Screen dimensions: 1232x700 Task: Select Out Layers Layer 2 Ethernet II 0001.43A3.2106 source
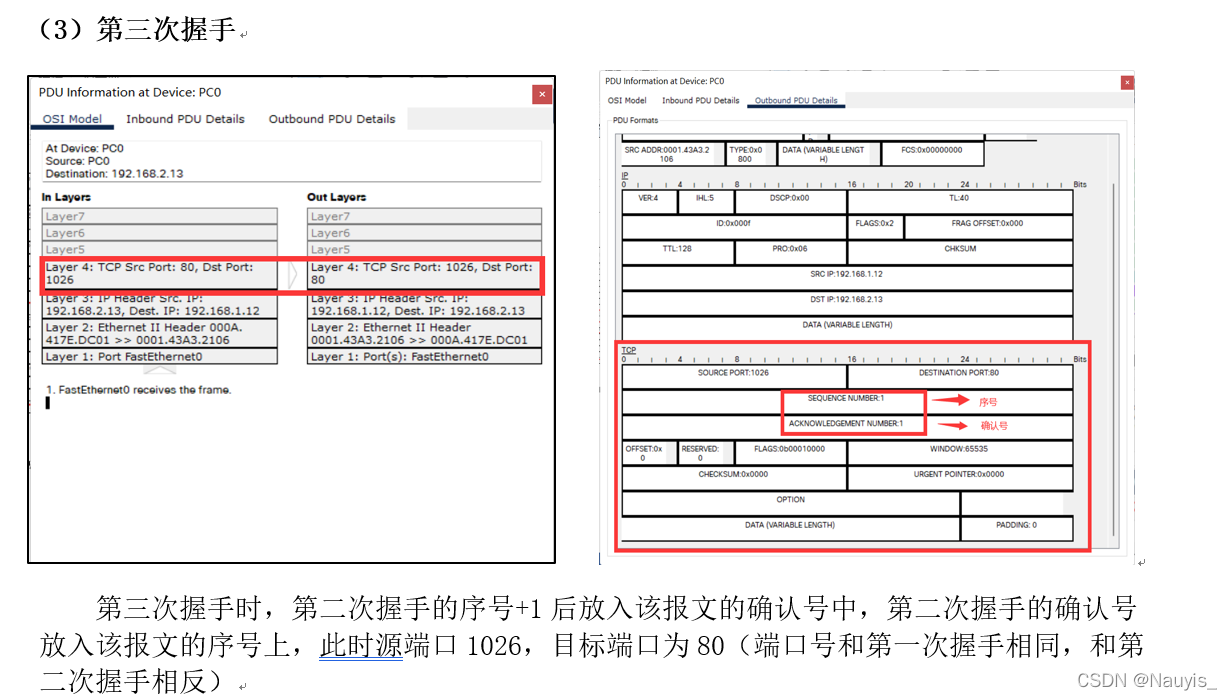[424, 333]
